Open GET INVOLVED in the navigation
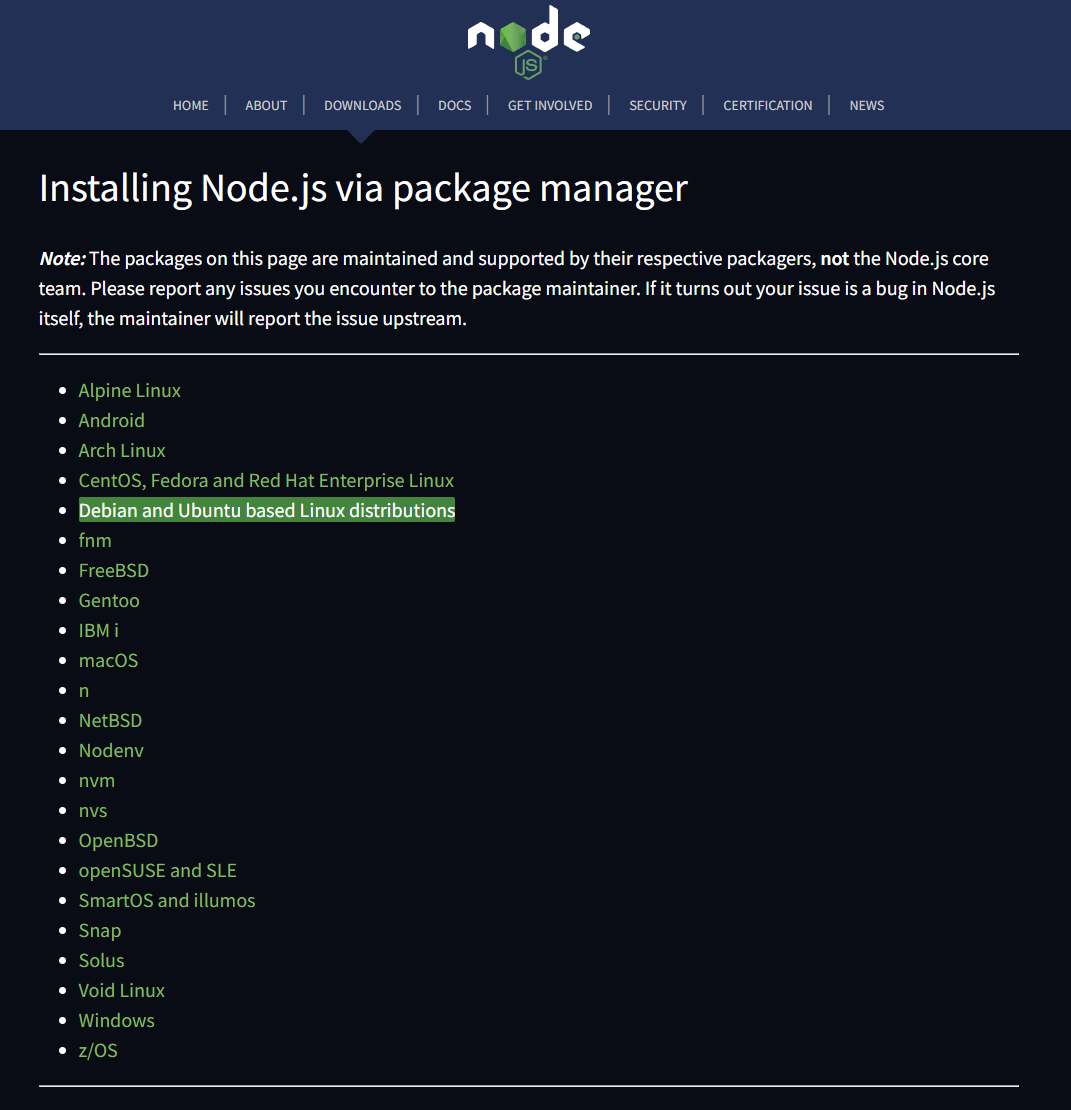The width and height of the screenshot is (1071, 1110). click(550, 105)
